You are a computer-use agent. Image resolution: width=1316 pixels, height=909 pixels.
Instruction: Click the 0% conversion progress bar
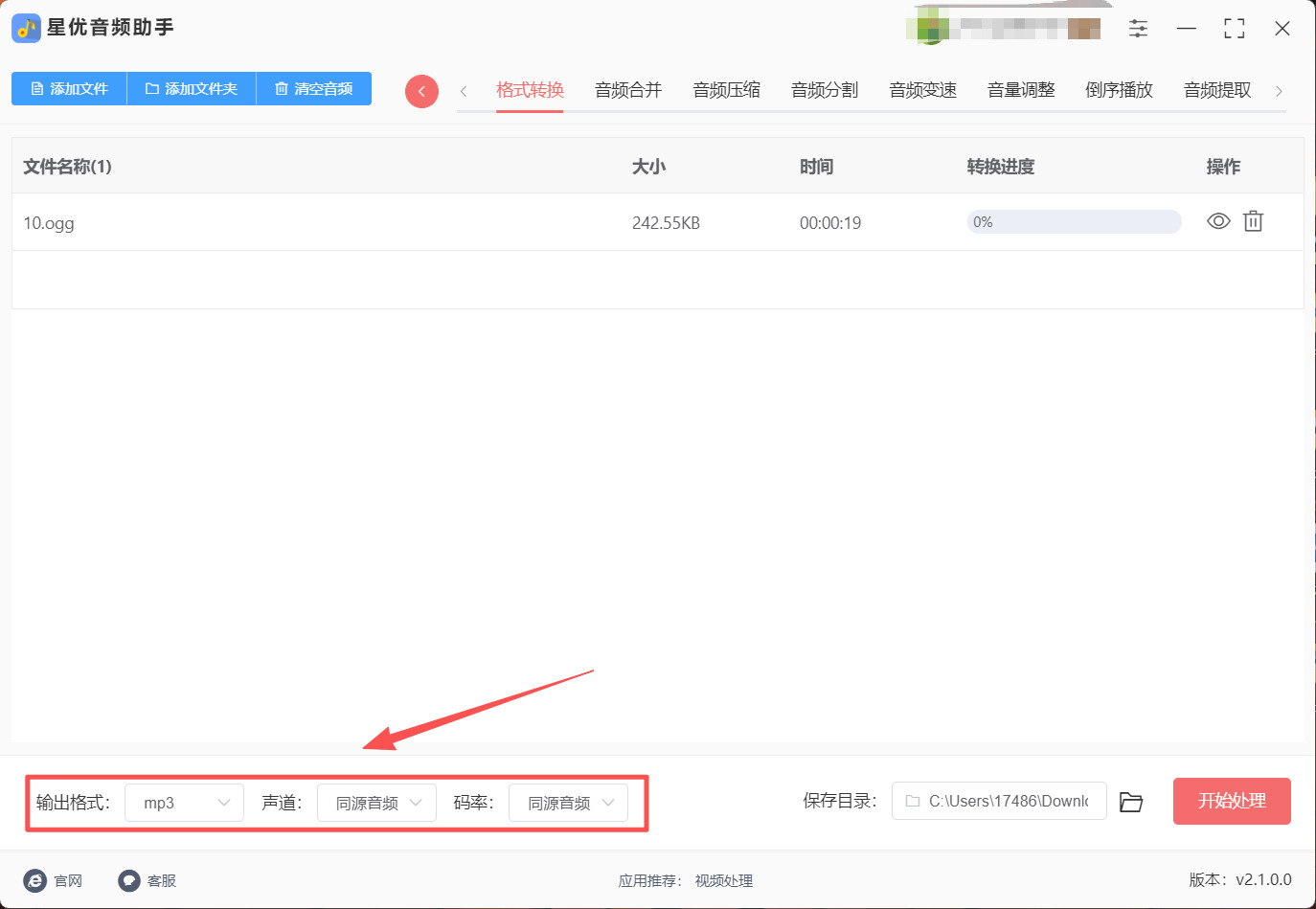tap(1074, 222)
